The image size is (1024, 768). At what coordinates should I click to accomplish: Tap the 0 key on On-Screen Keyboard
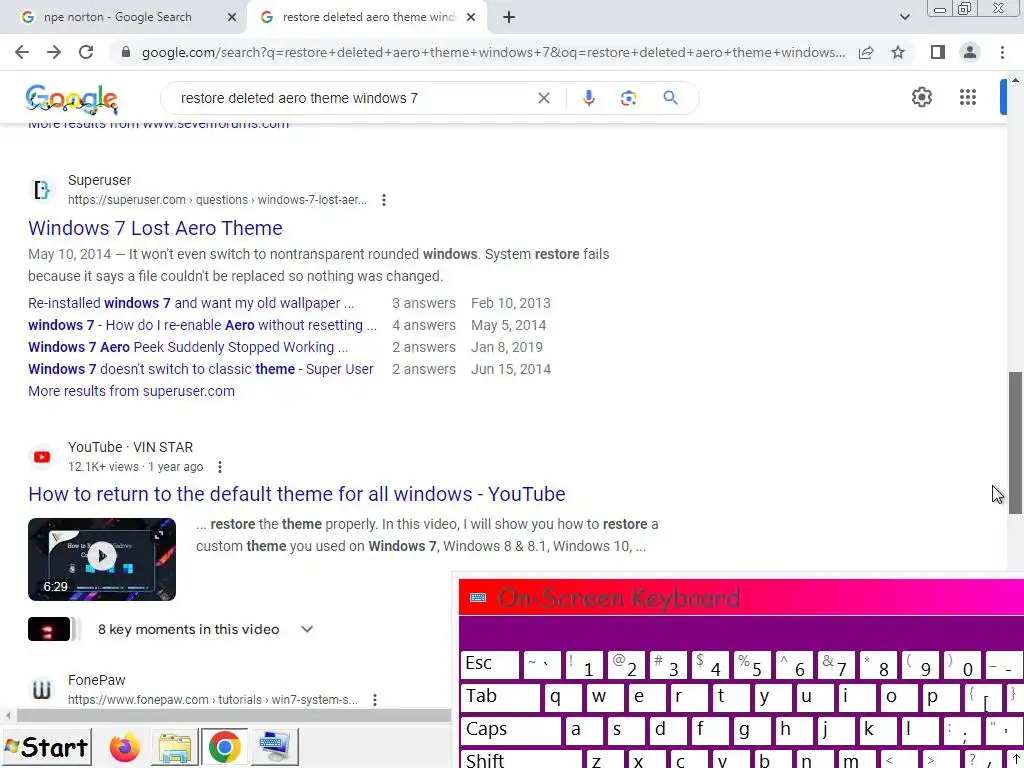tap(963, 665)
